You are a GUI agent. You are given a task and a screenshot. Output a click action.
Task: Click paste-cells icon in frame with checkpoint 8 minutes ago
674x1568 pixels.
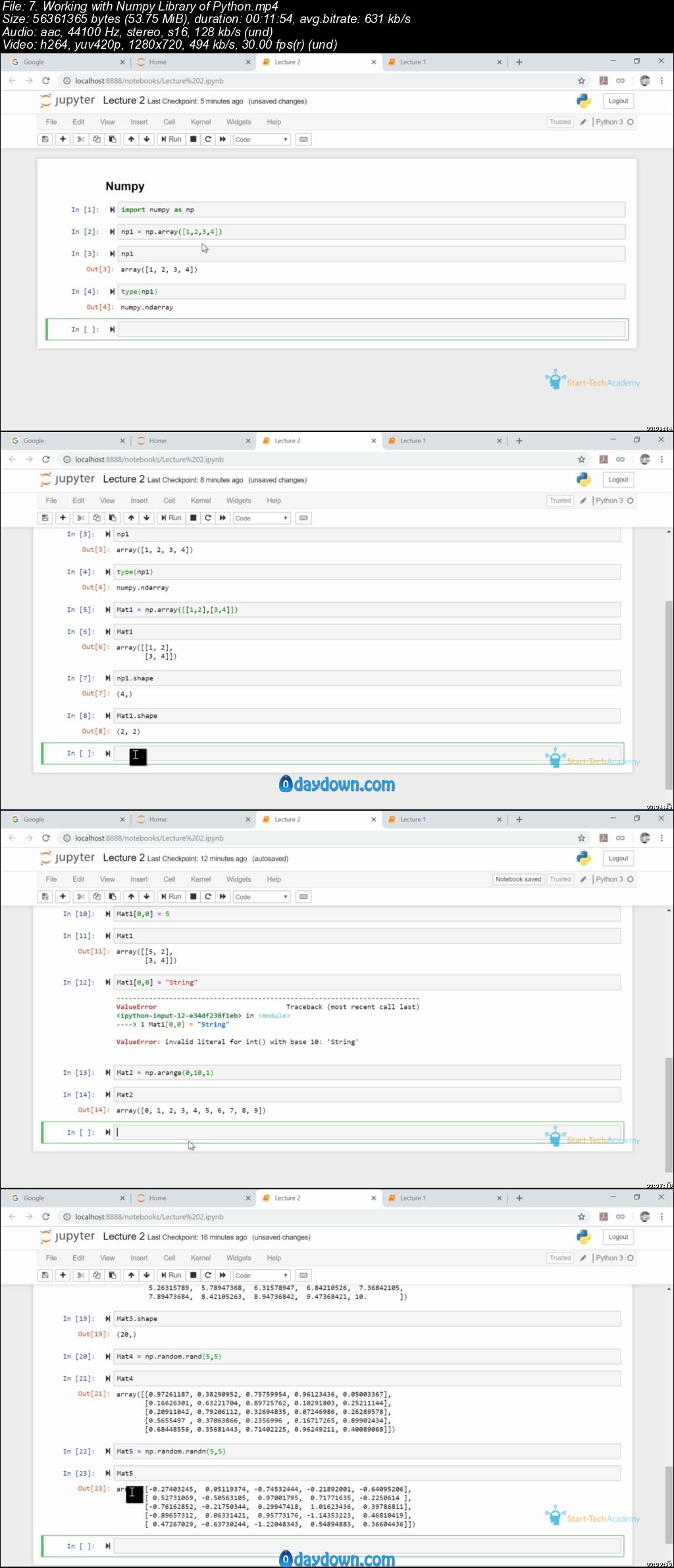pos(113,518)
